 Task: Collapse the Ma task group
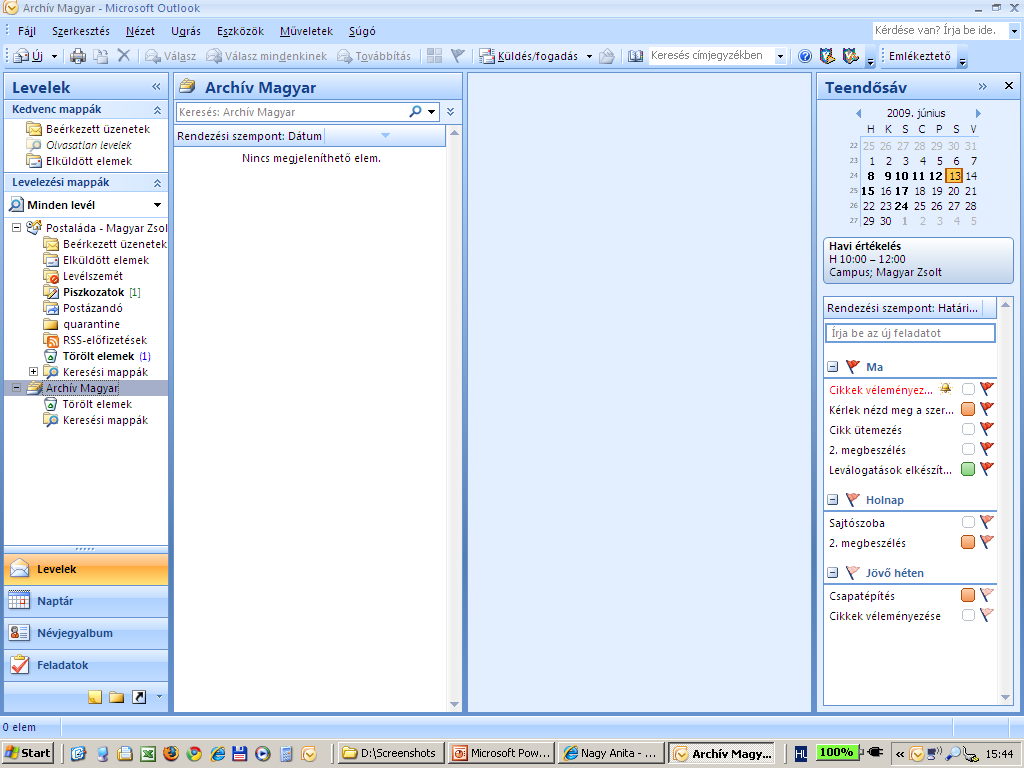833,367
